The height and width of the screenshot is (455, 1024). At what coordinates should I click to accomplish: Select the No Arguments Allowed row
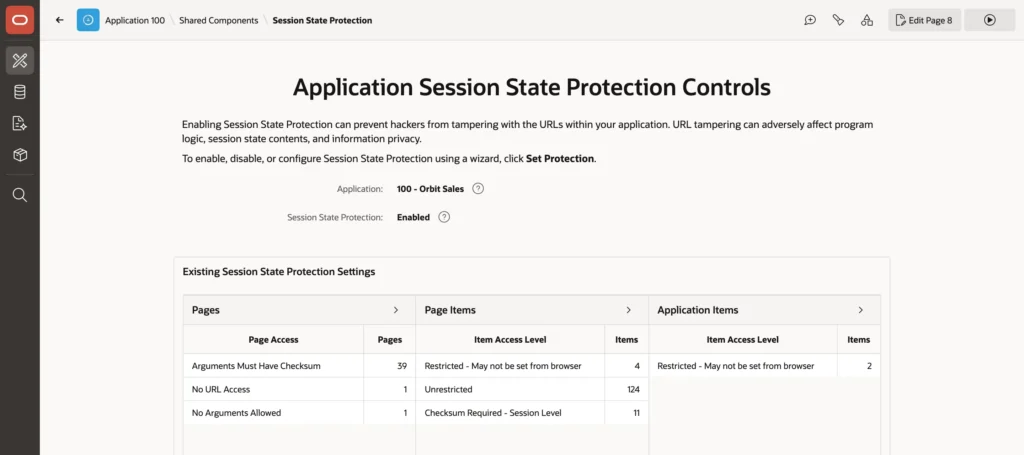coord(299,413)
